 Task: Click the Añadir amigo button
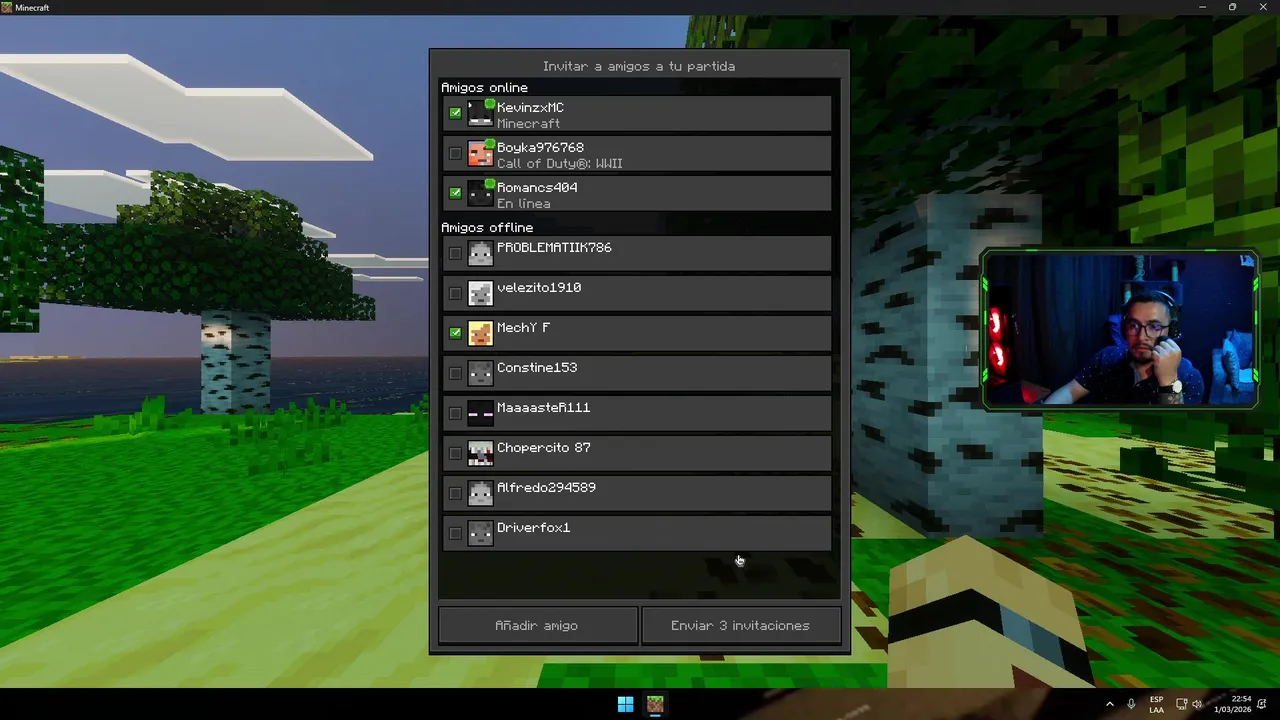point(537,625)
